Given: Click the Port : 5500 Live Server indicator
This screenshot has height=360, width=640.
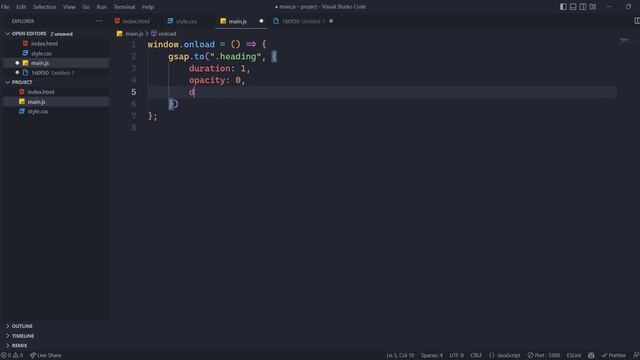Looking at the screenshot, I should [x=544, y=356].
